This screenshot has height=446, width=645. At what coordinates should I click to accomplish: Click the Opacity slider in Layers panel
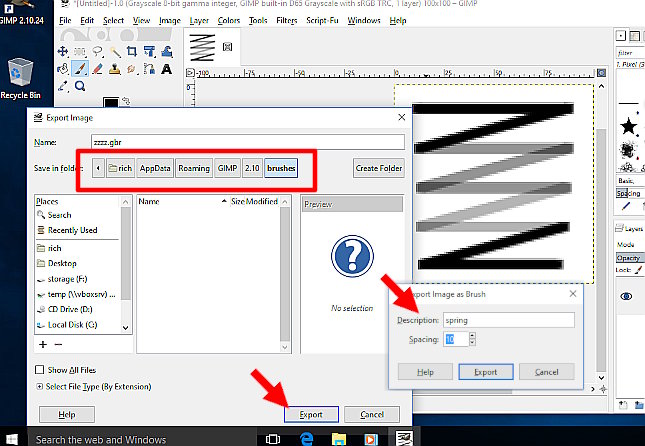point(630,258)
